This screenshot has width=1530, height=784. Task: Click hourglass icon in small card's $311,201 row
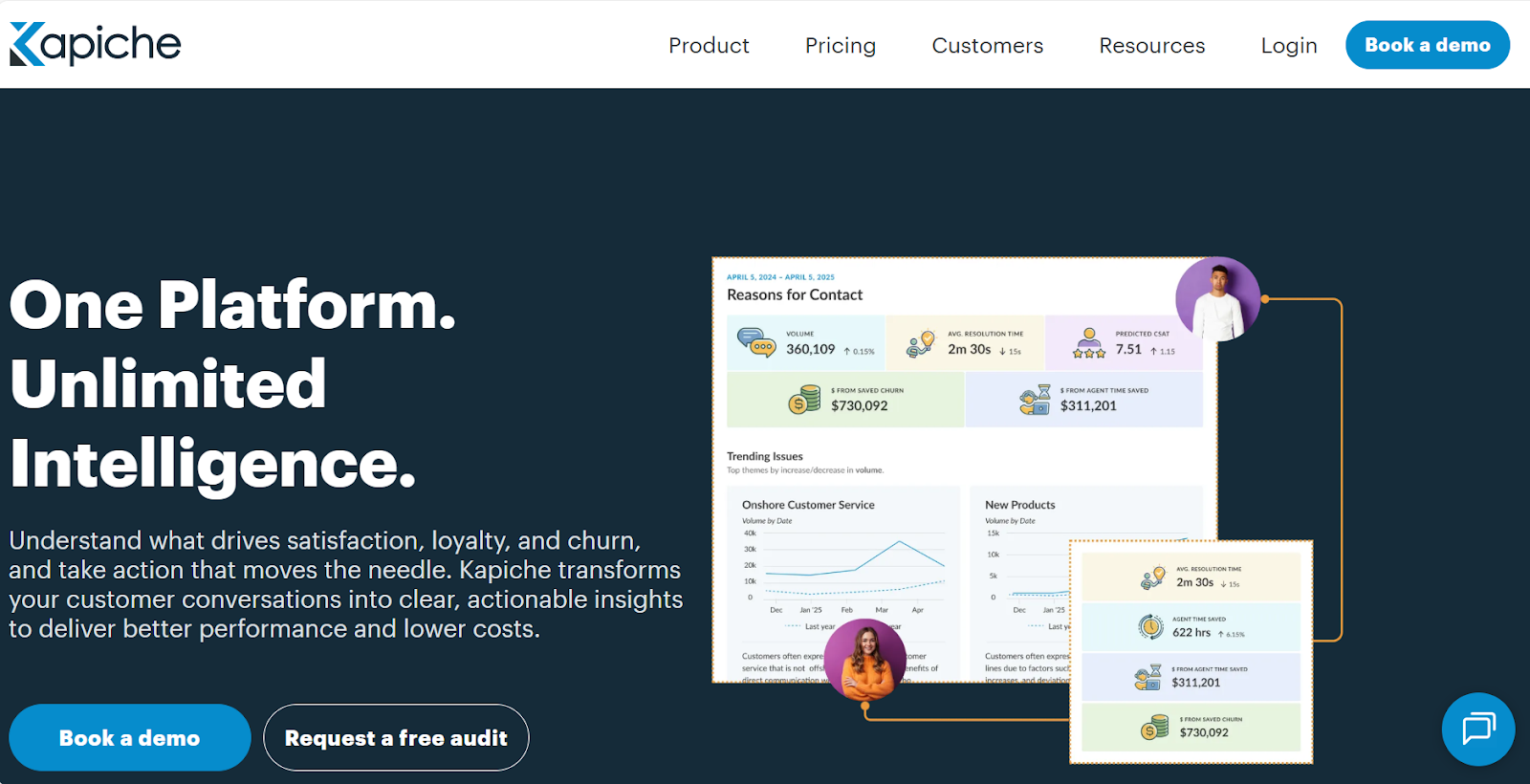[1147, 677]
